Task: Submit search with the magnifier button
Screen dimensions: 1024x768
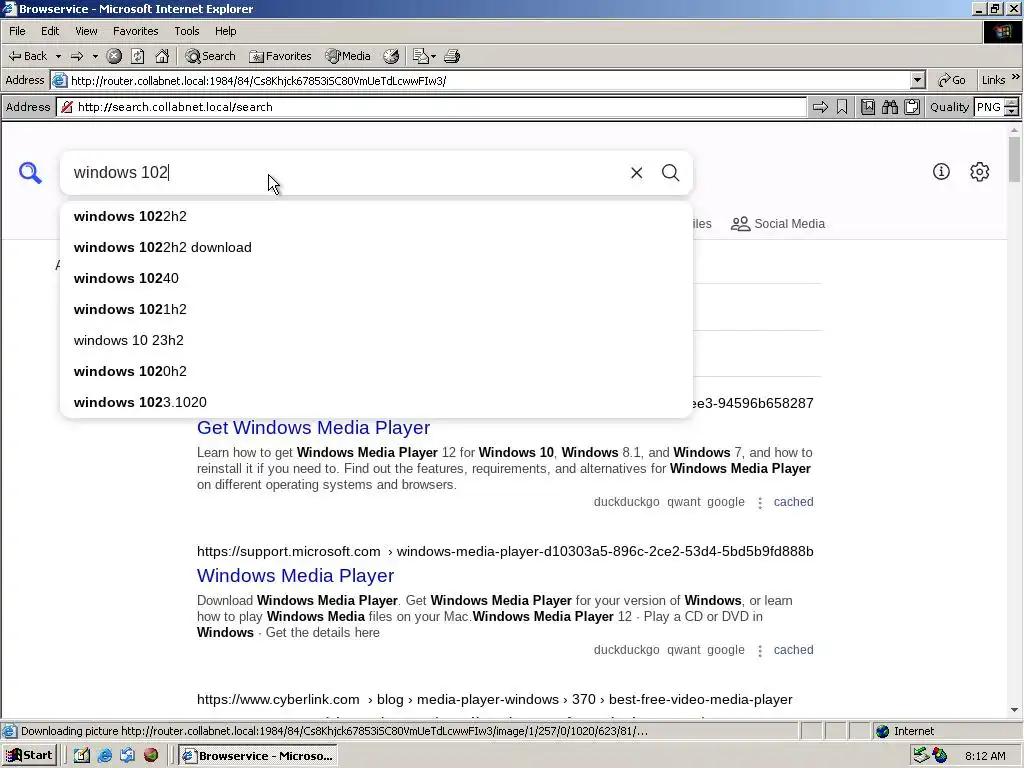Action: coord(671,172)
